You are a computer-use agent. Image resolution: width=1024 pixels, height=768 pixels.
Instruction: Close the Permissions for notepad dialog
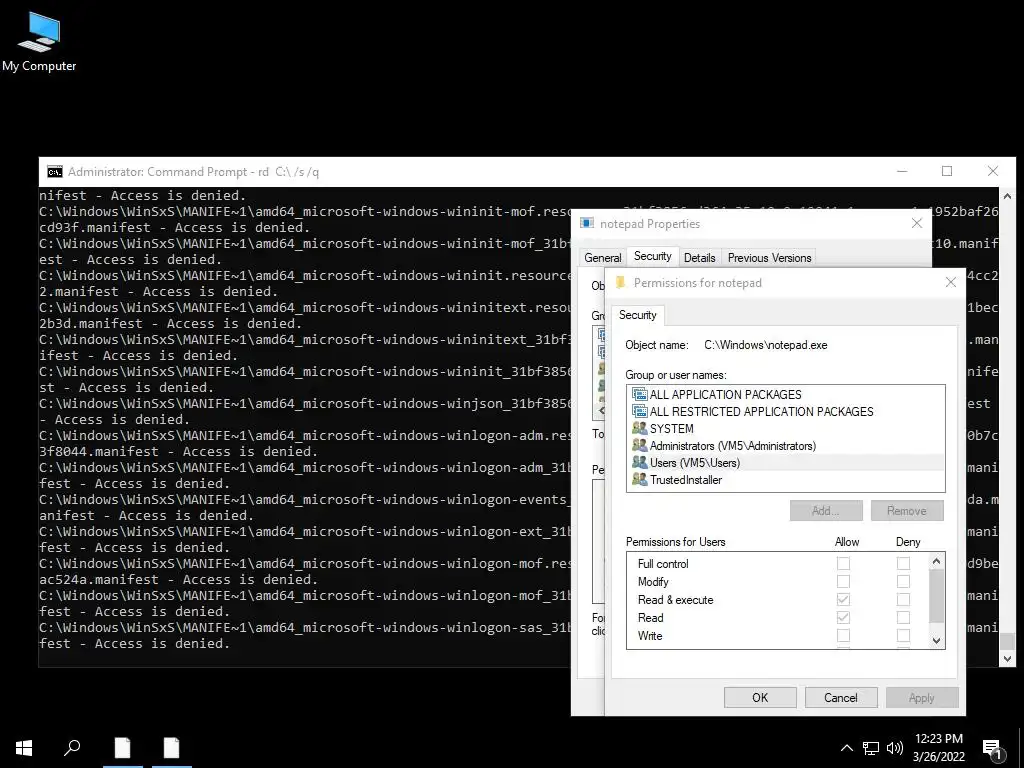point(951,282)
